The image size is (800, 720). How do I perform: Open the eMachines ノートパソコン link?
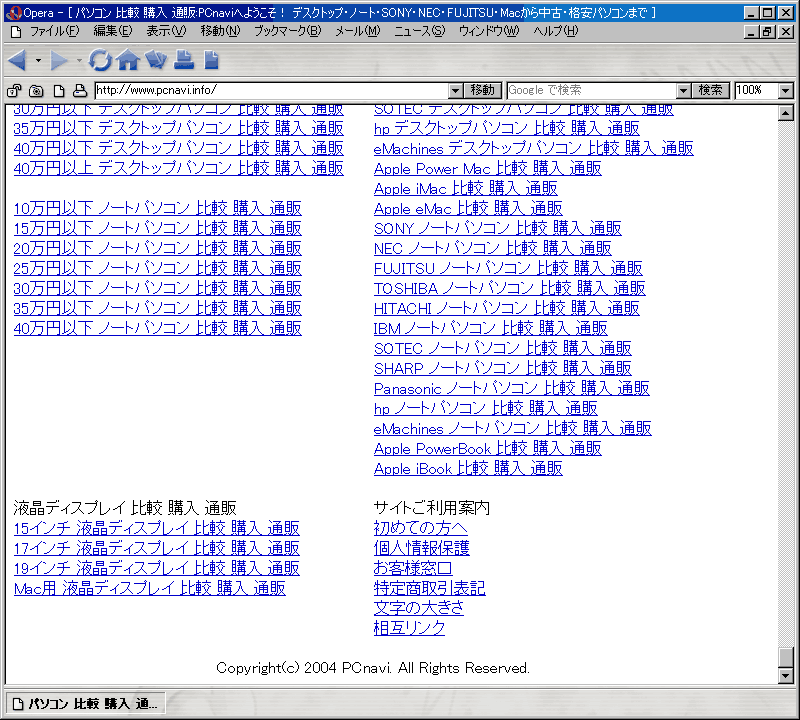point(513,428)
